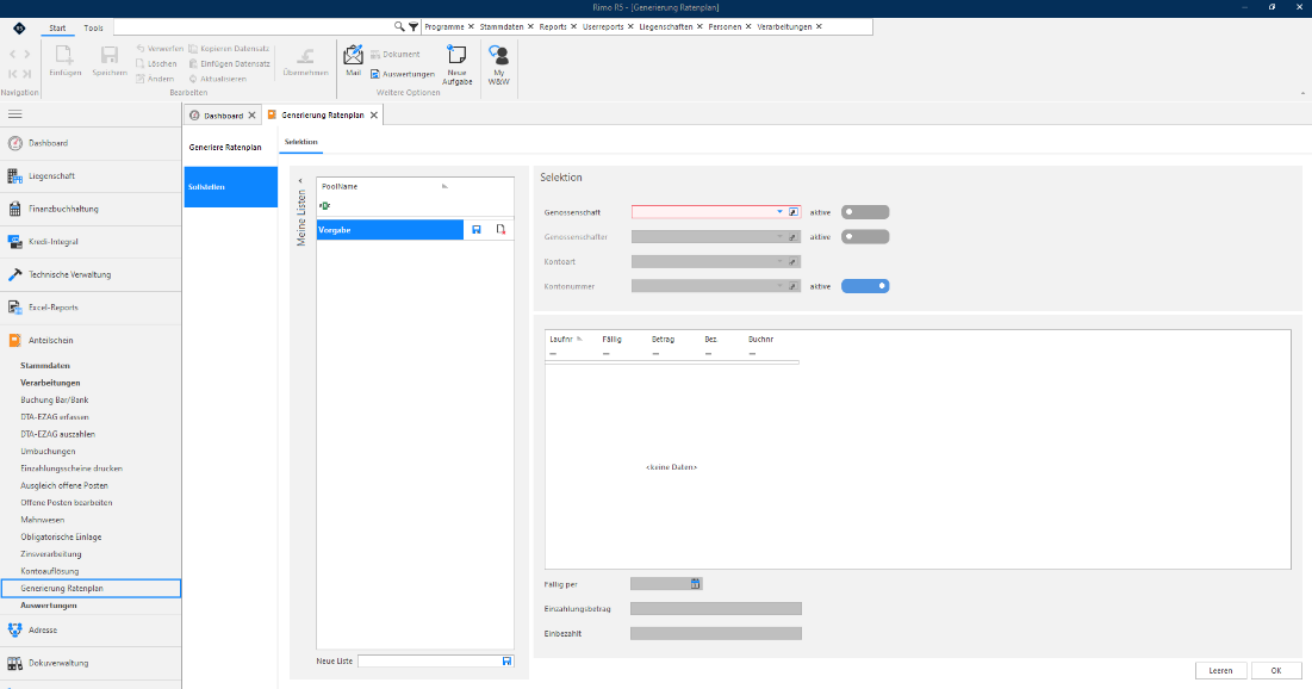The height and width of the screenshot is (689, 1312).
Task: Delete the Vorgabe list entry
Action: tap(500, 230)
